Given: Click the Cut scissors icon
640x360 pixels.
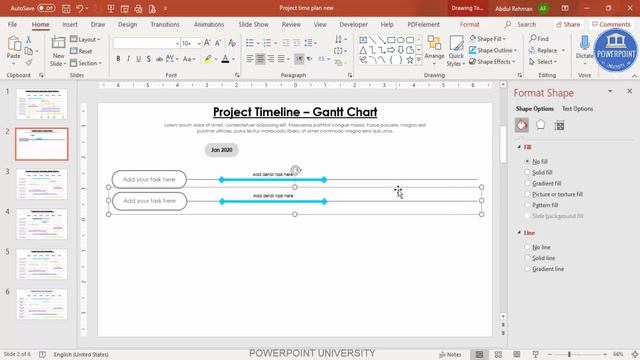Looking at the screenshot, I should (x=29, y=40).
